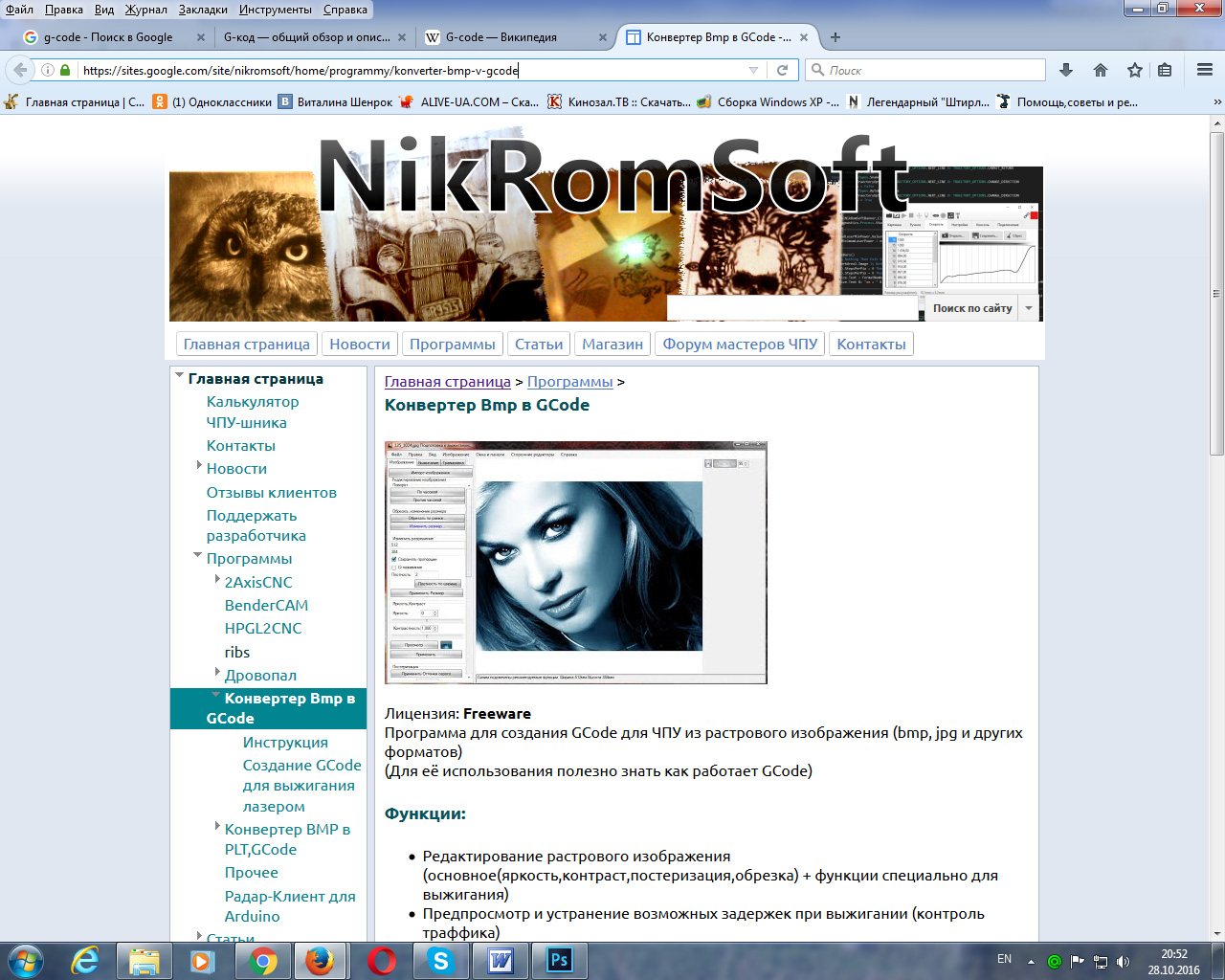Expand 'Конвертер BMP в PLT,GCode' sidebar item
Viewport: 1225px width, 980px height.
217,826
